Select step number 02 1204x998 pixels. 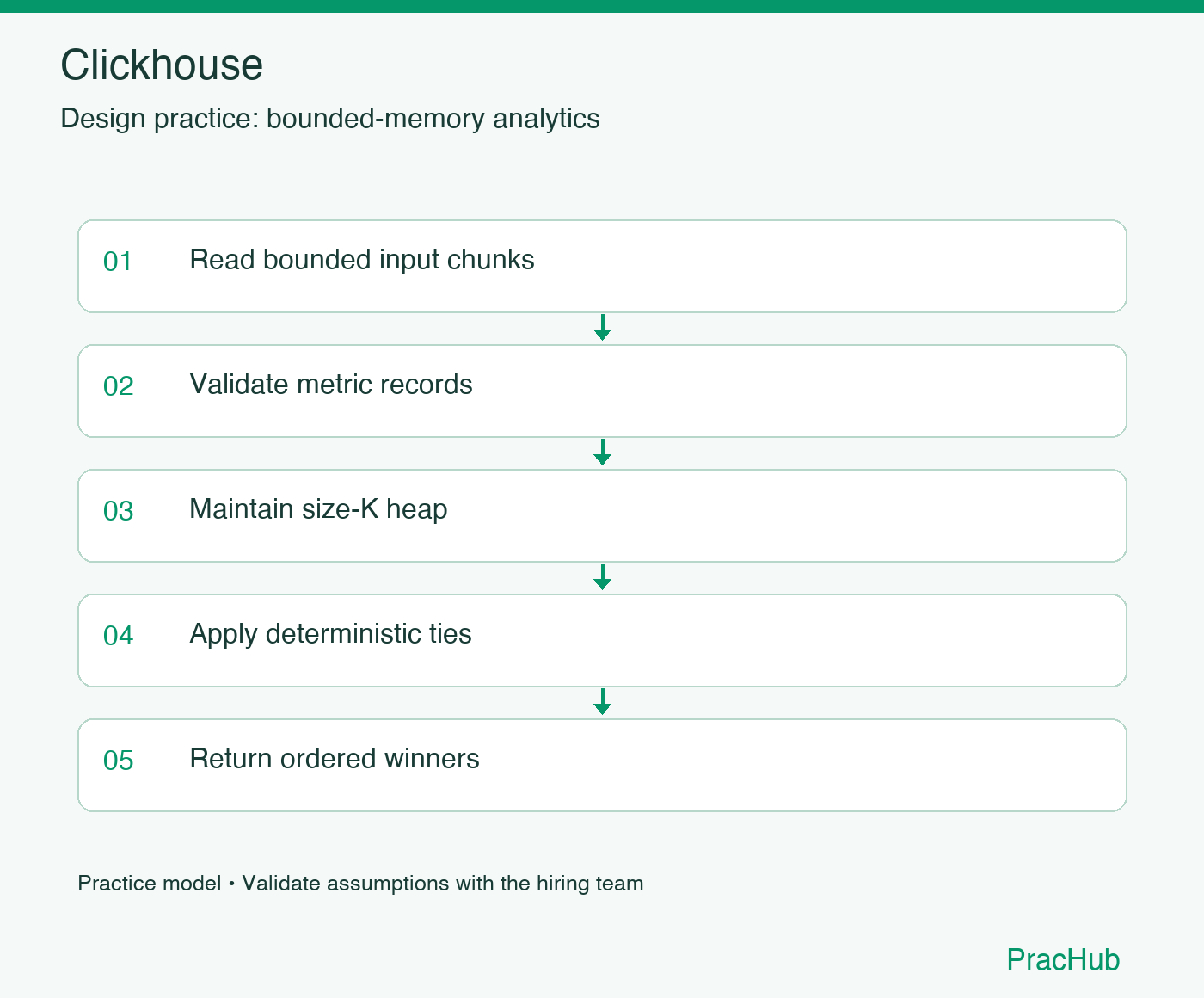pyautogui.click(x=119, y=386)
